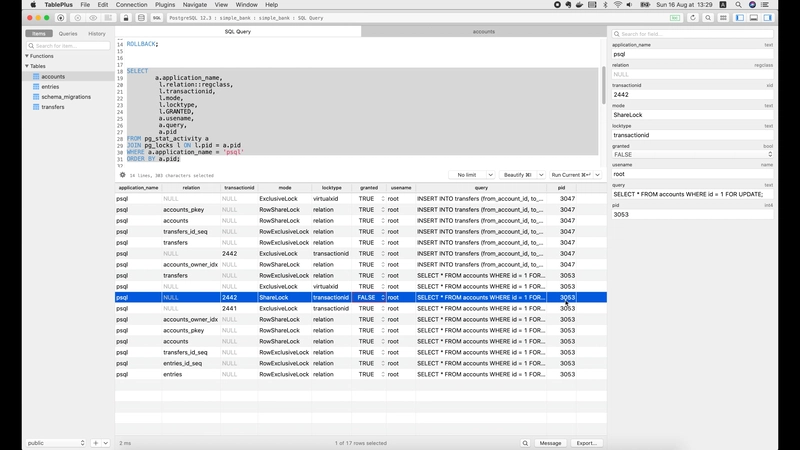Click the SQL editor vertical scrollbar
Image resolution: width=800 pixels, height=450 pixels.
[x=604, y=84]
